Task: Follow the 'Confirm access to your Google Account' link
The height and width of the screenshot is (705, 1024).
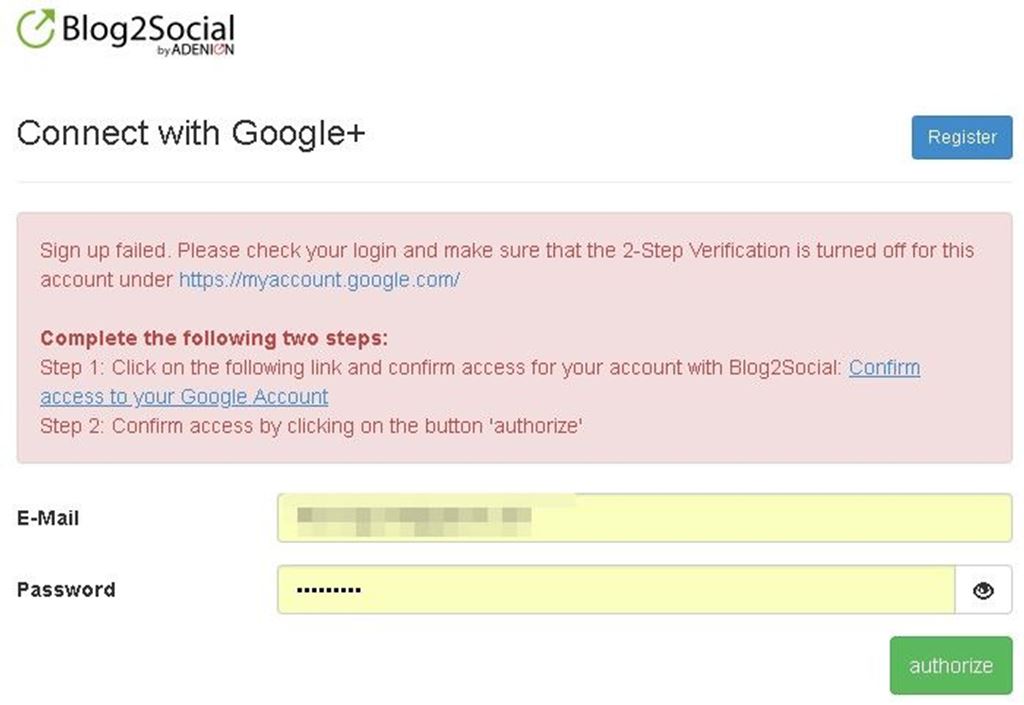Action: 184,397
